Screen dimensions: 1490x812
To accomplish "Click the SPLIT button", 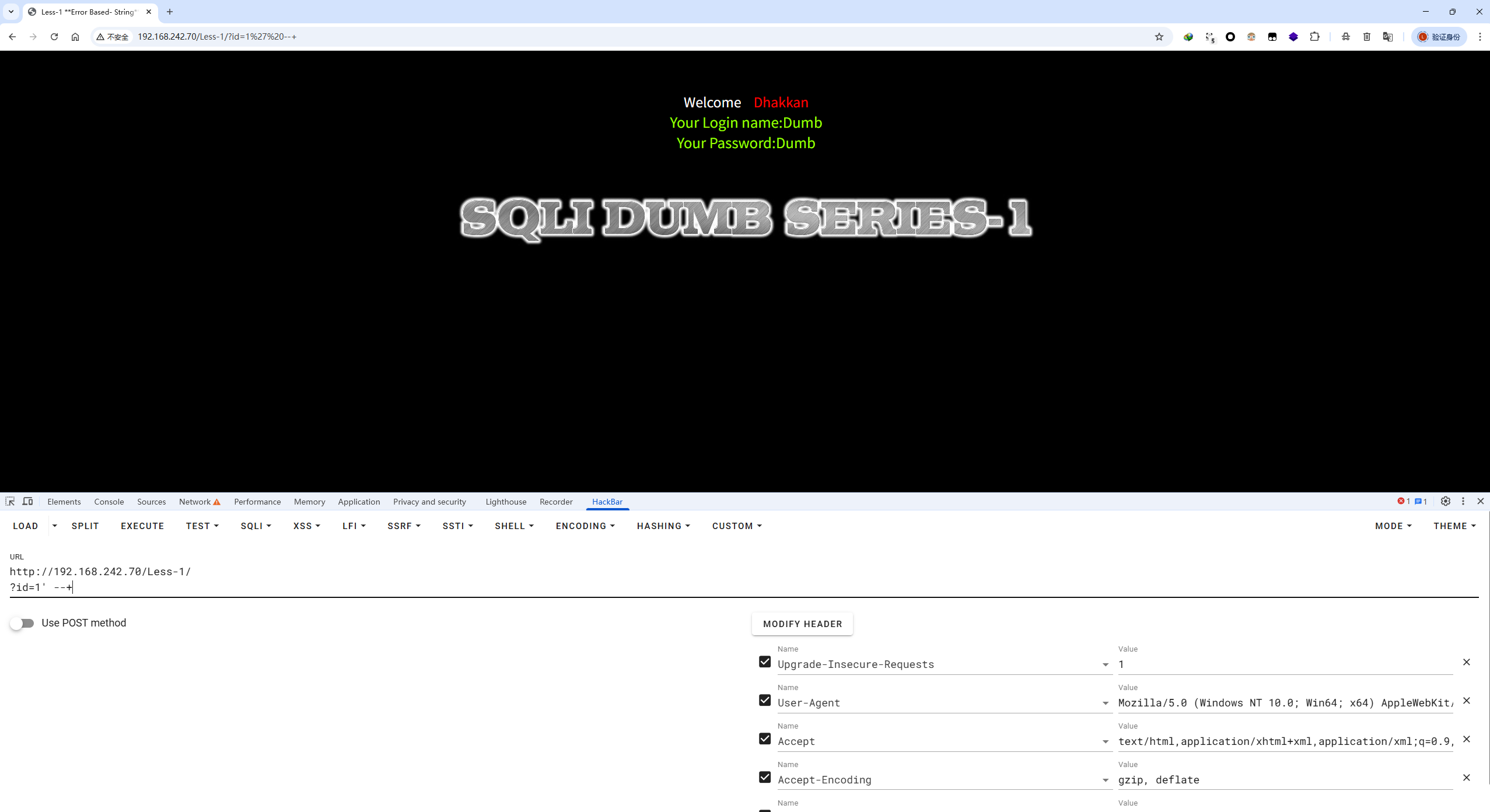I will [85, 526].
